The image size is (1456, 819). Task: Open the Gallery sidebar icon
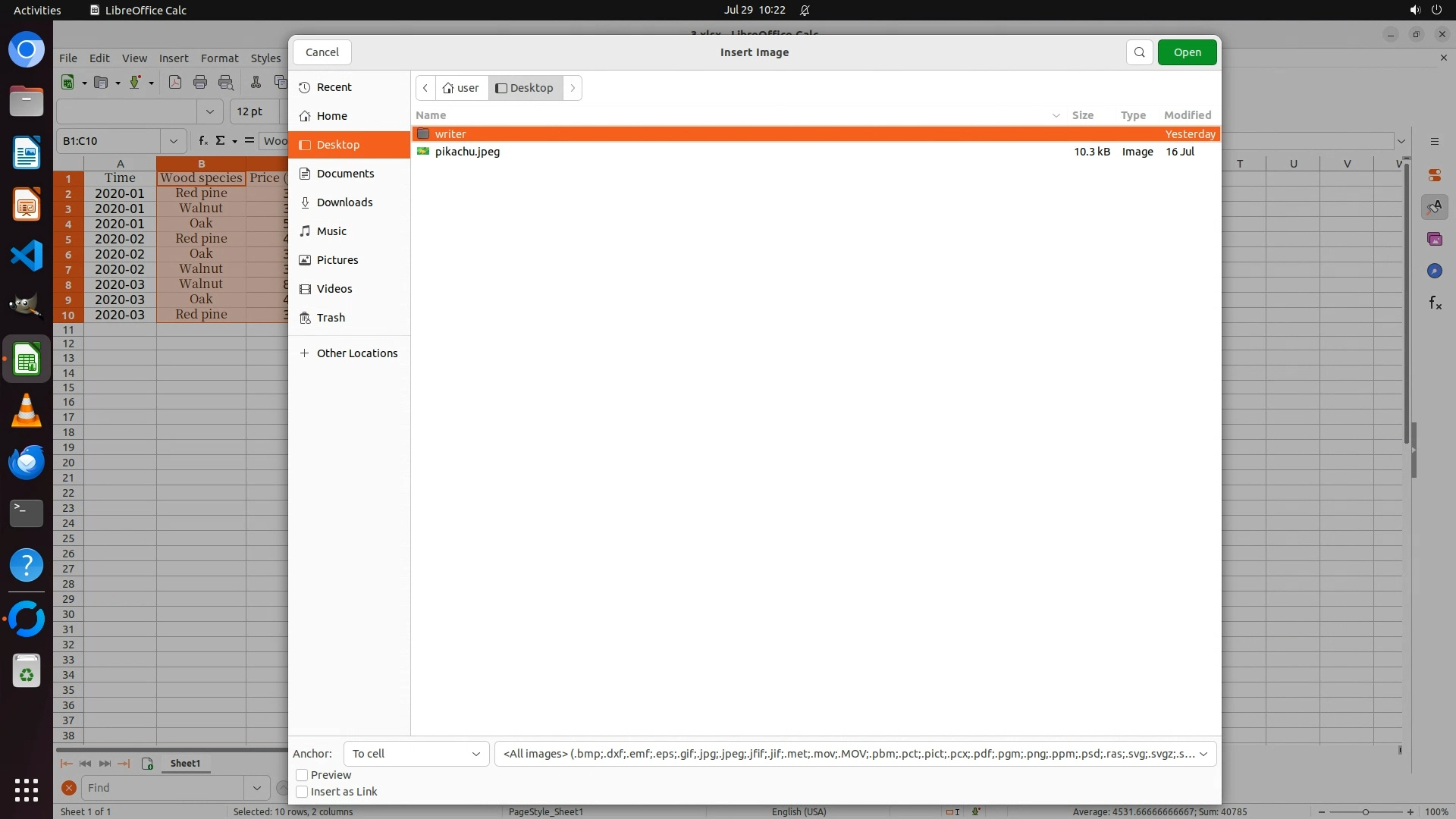[1434, 239]
